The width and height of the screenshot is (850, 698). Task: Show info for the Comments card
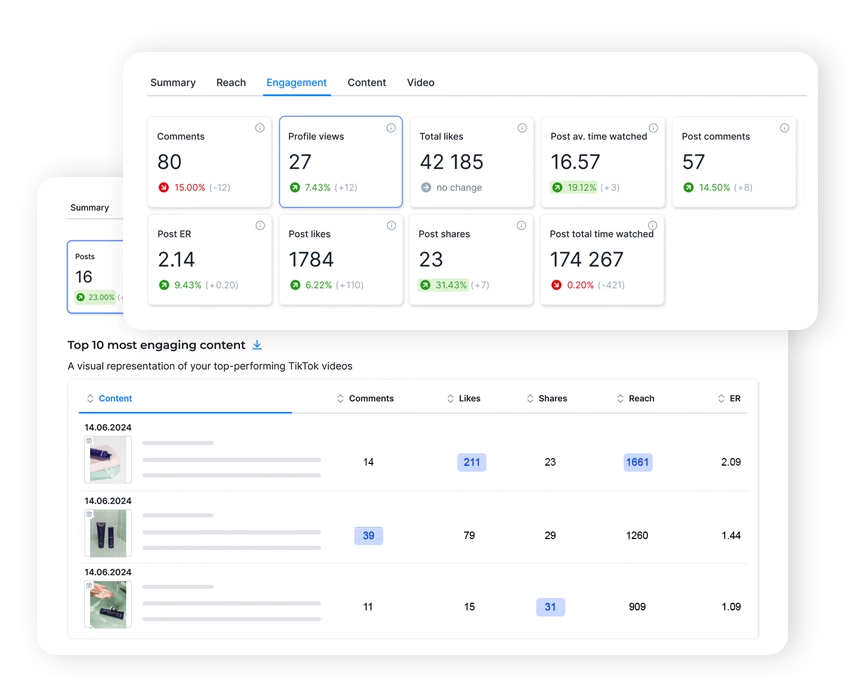pos(260,128)
